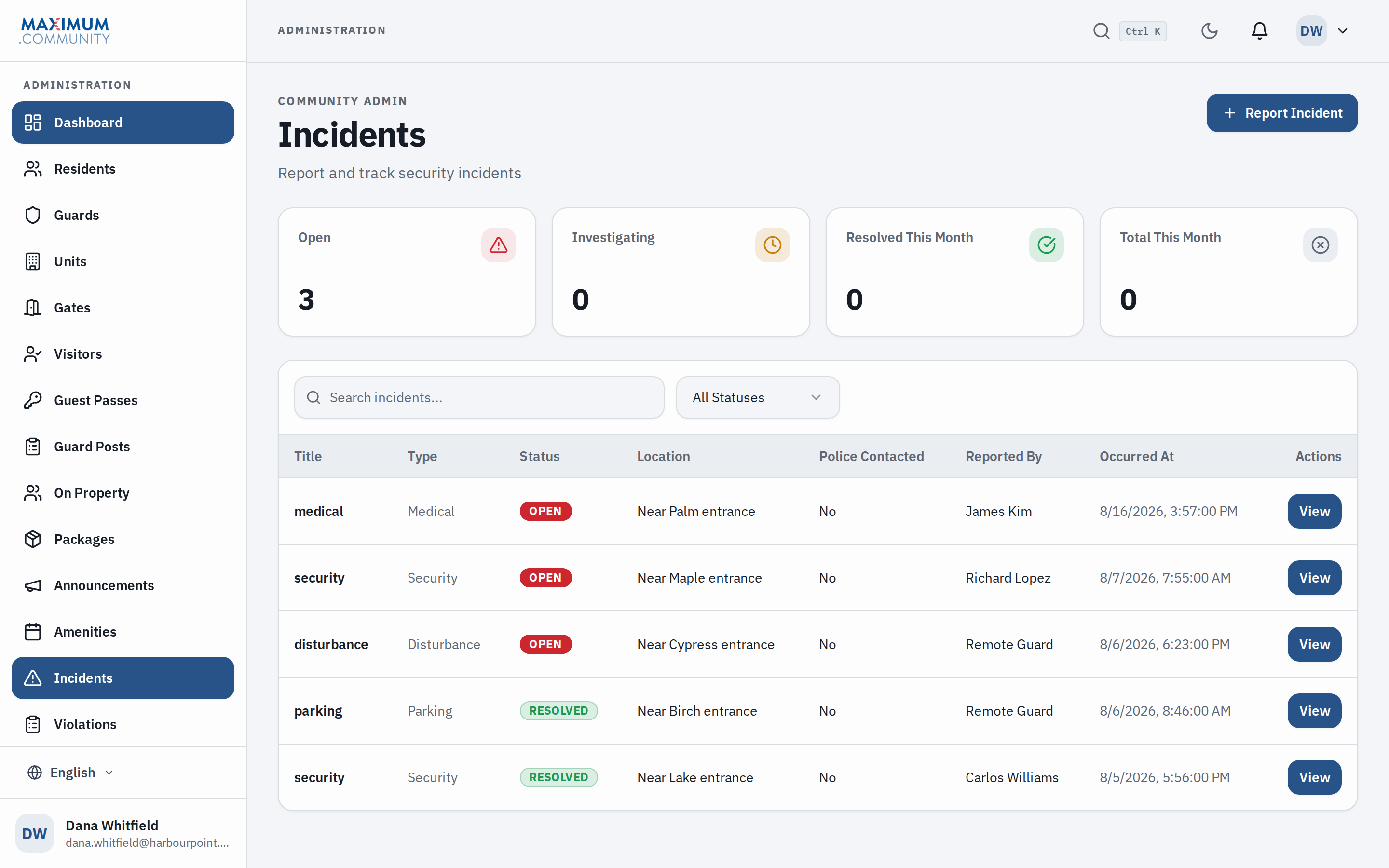Viewport: 1389px width, 868px height.
Task: Open the All Statuses filter dropdown
Action: (758, 397)
